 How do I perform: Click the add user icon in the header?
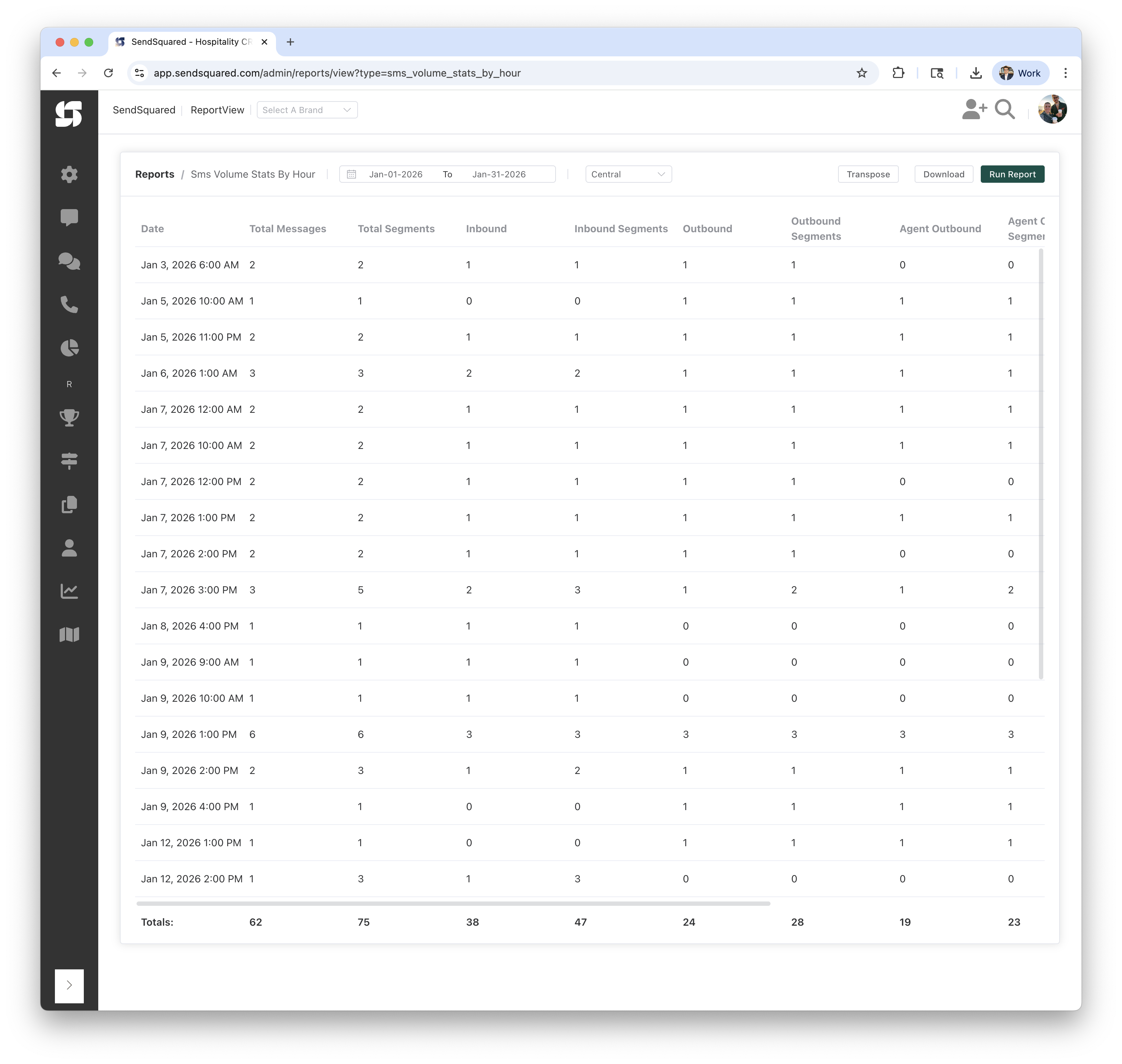click(974, 109)
